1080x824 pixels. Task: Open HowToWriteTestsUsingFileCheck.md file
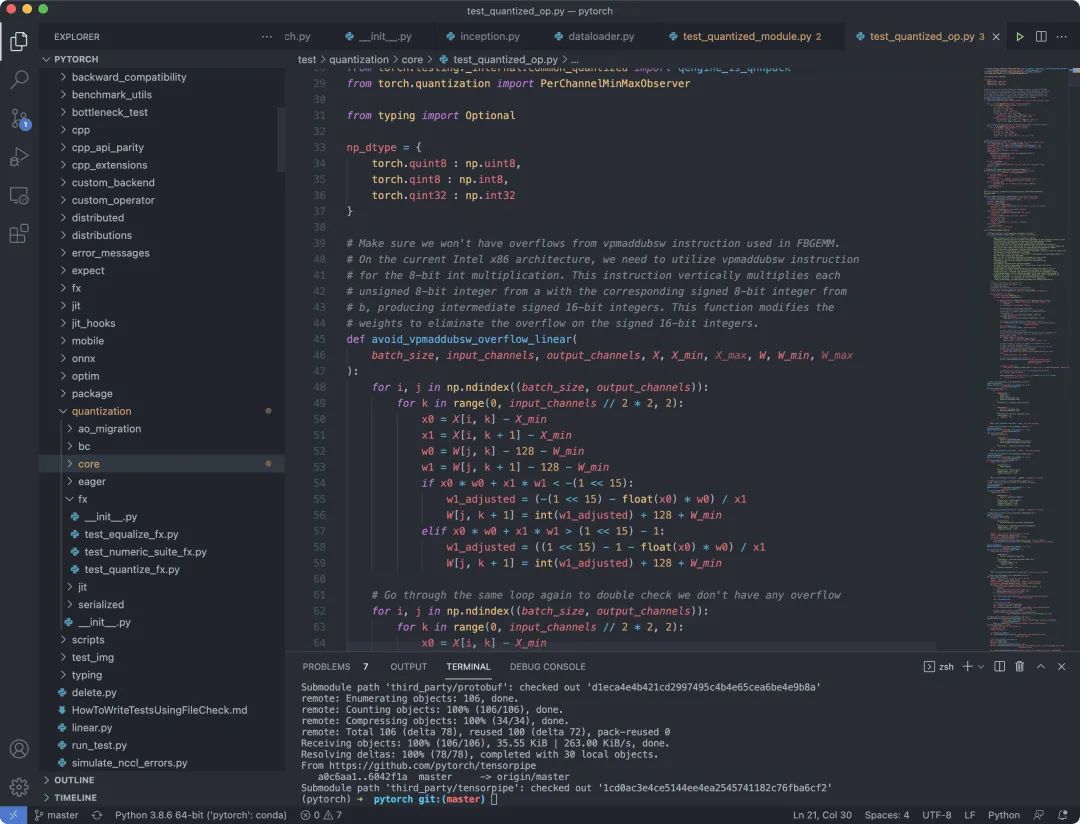coord(161,710)
